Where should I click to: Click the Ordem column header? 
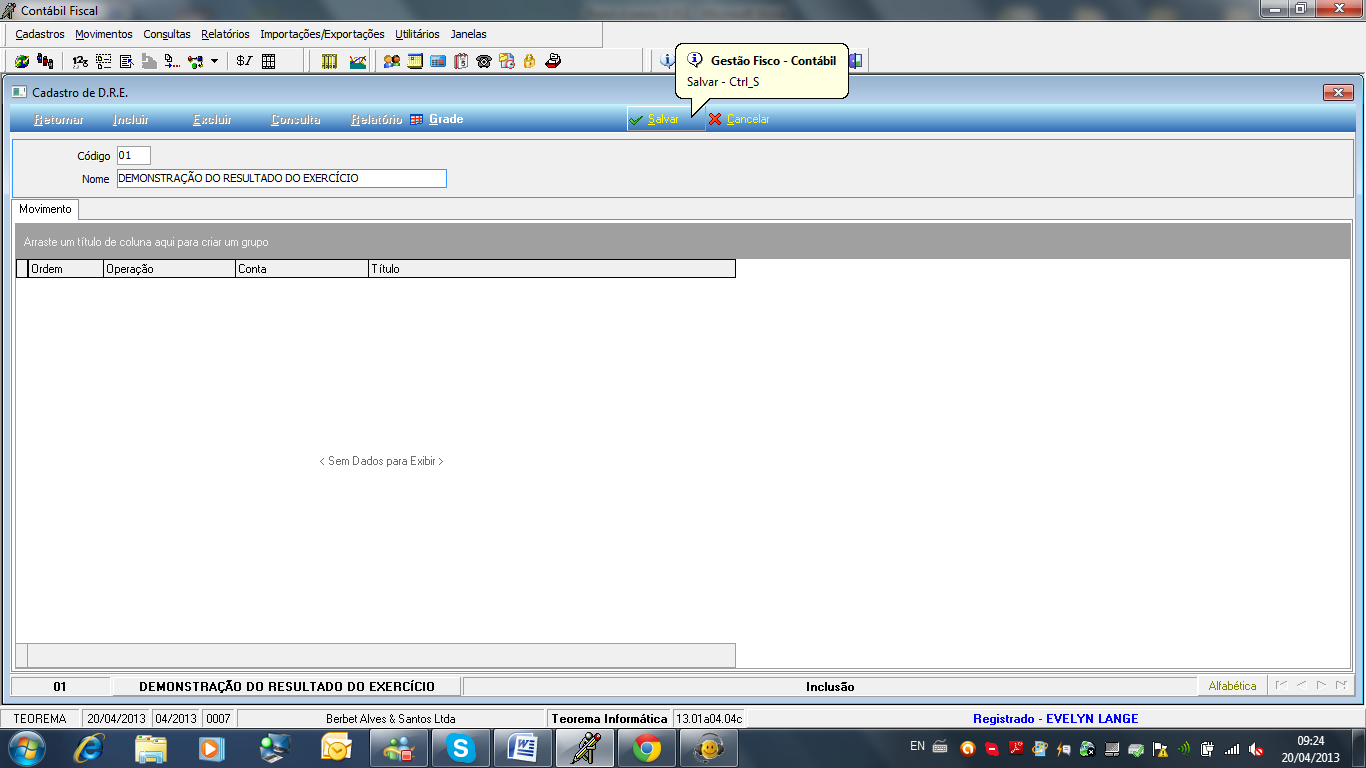(66, 269)
